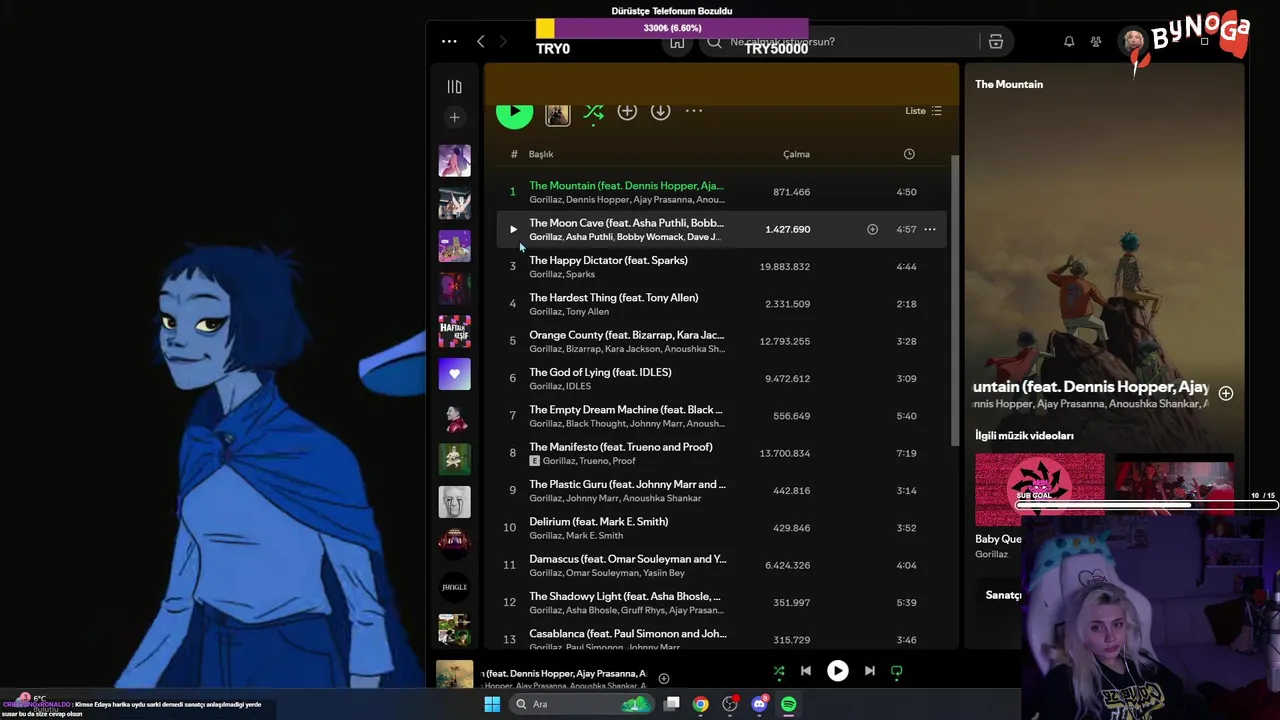Open Liked Songs purple heart in sidebar
The width and height of the screenshot is (1280, 720).
coord(454,374)
